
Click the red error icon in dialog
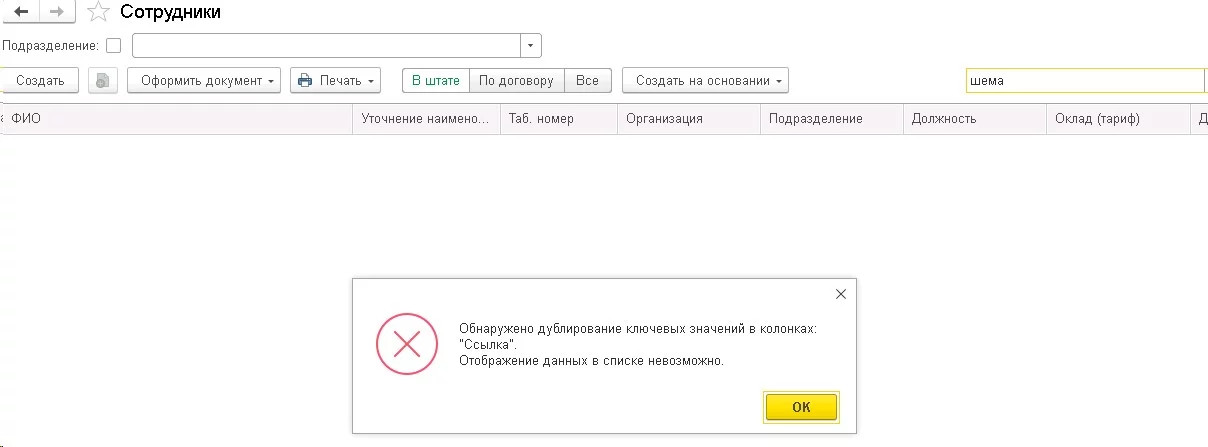407,345
